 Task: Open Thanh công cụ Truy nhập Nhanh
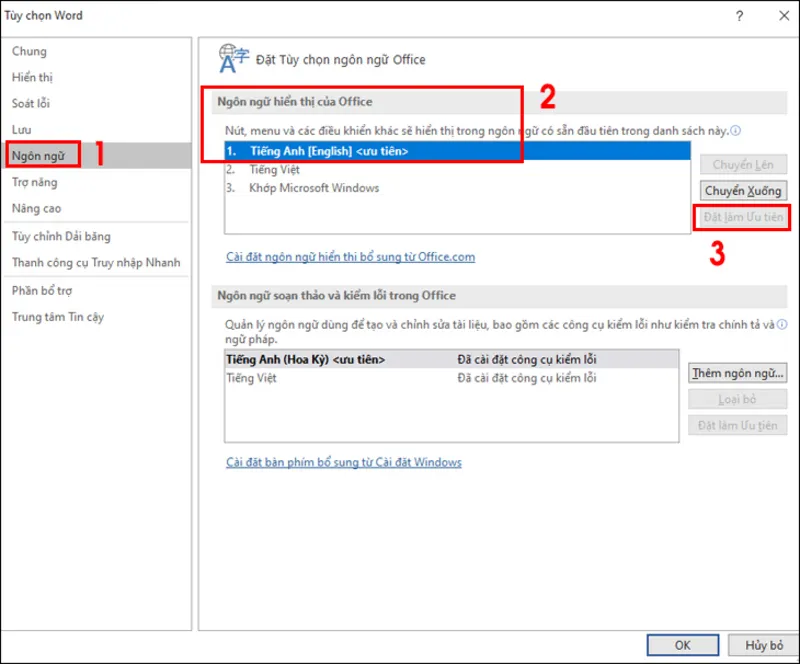[96, 262]
